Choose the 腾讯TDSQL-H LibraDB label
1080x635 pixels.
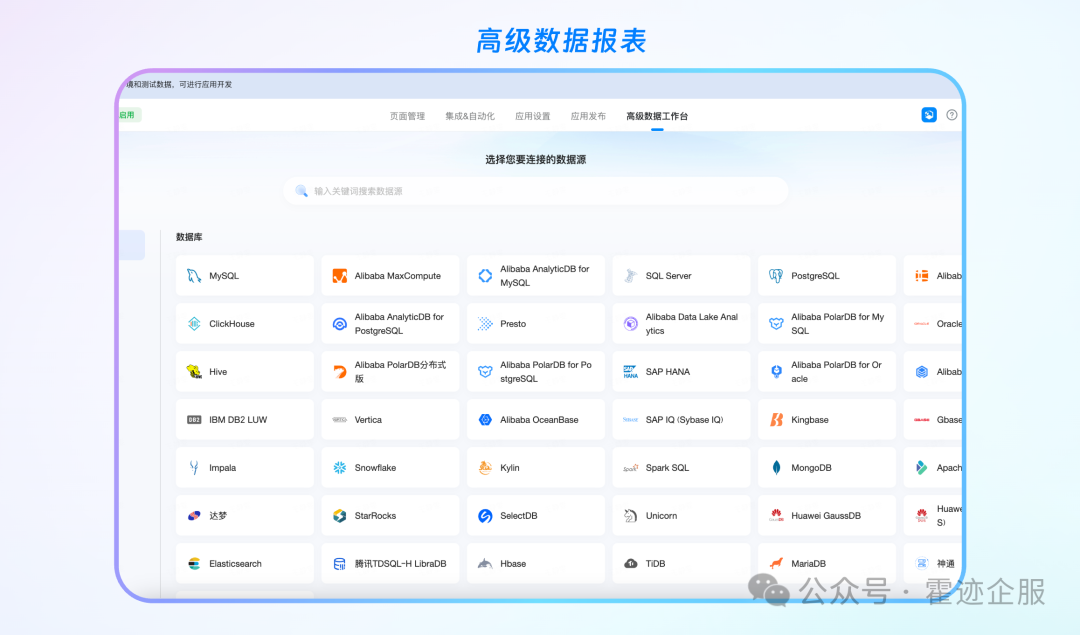click(400, 563)
